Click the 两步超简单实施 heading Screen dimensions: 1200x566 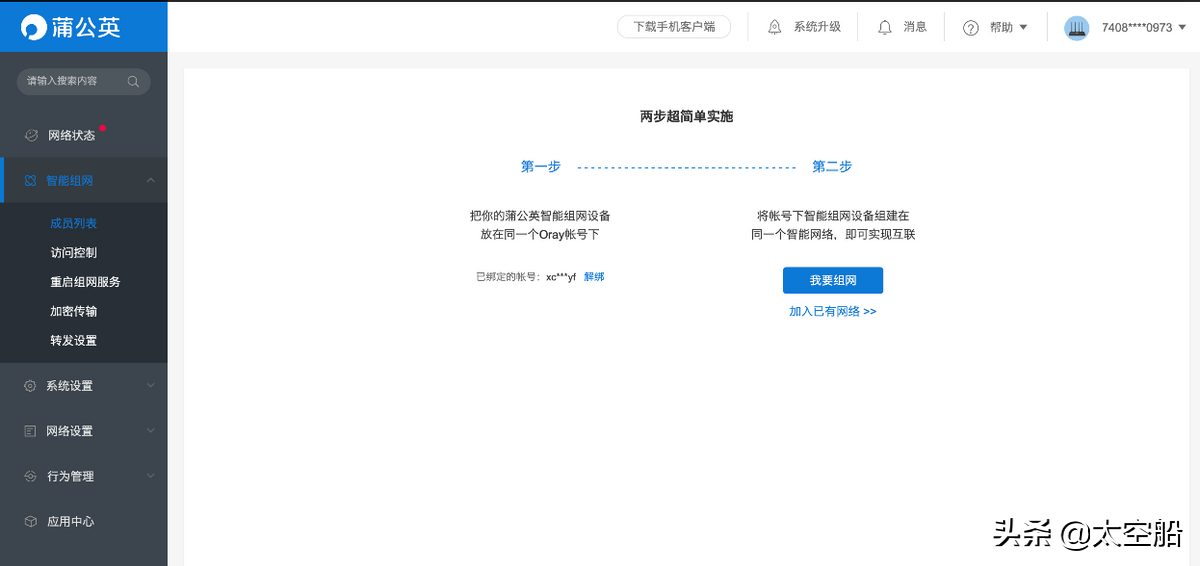(686, 117)
